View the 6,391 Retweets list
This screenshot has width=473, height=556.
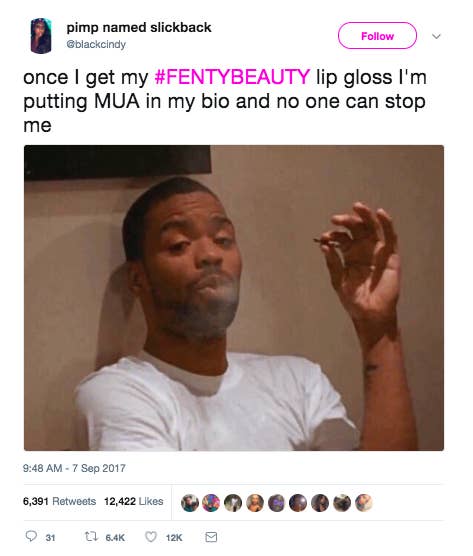[x=59, y=501]
